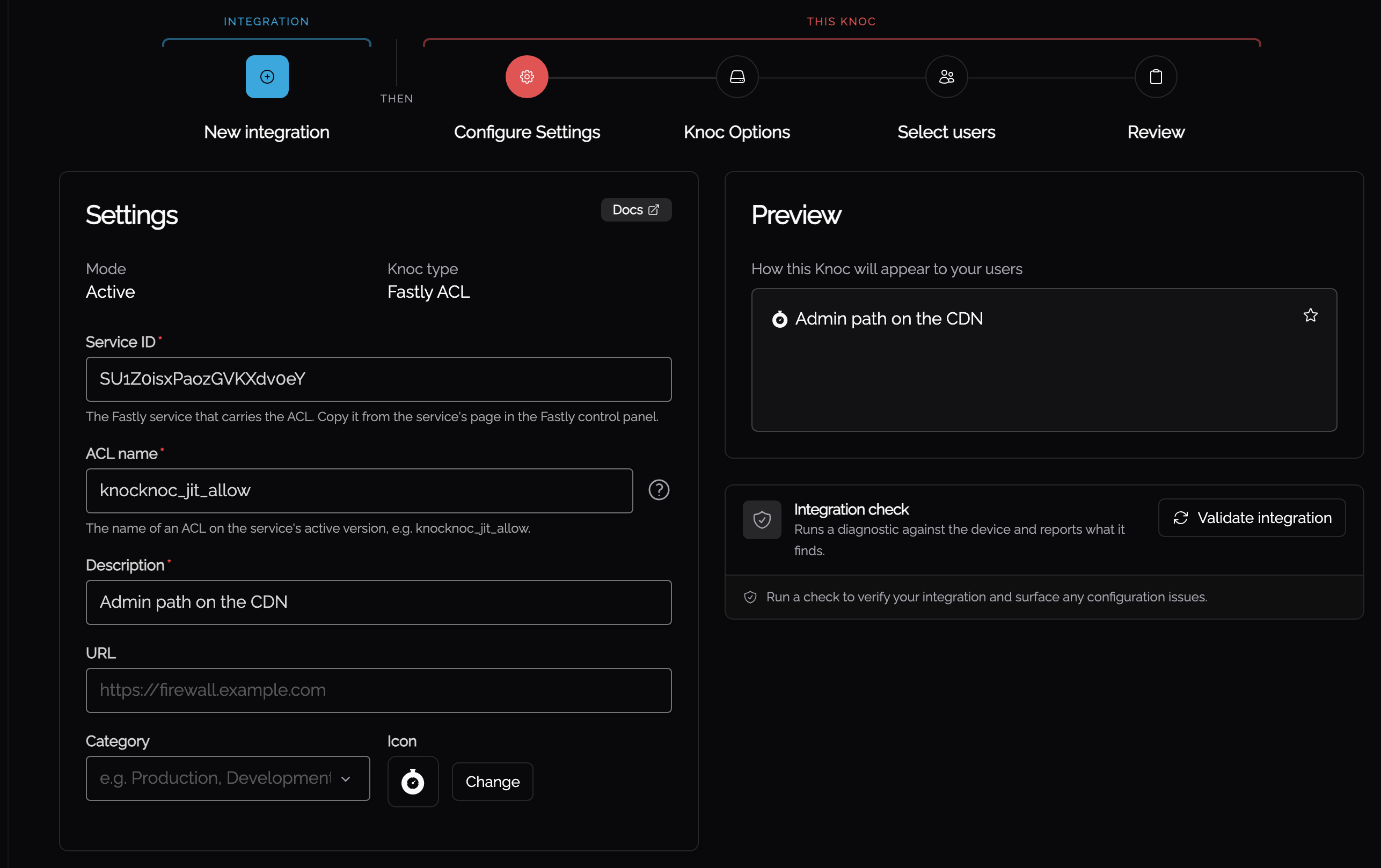1381x868 pixels.
Task: Click the 'Integration check' heading text
Action: 851,509
